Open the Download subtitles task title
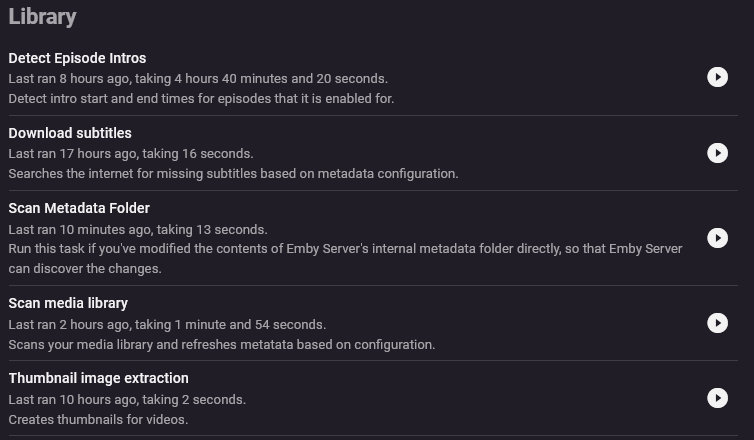 pyautogui.click(x=70, y=133)
